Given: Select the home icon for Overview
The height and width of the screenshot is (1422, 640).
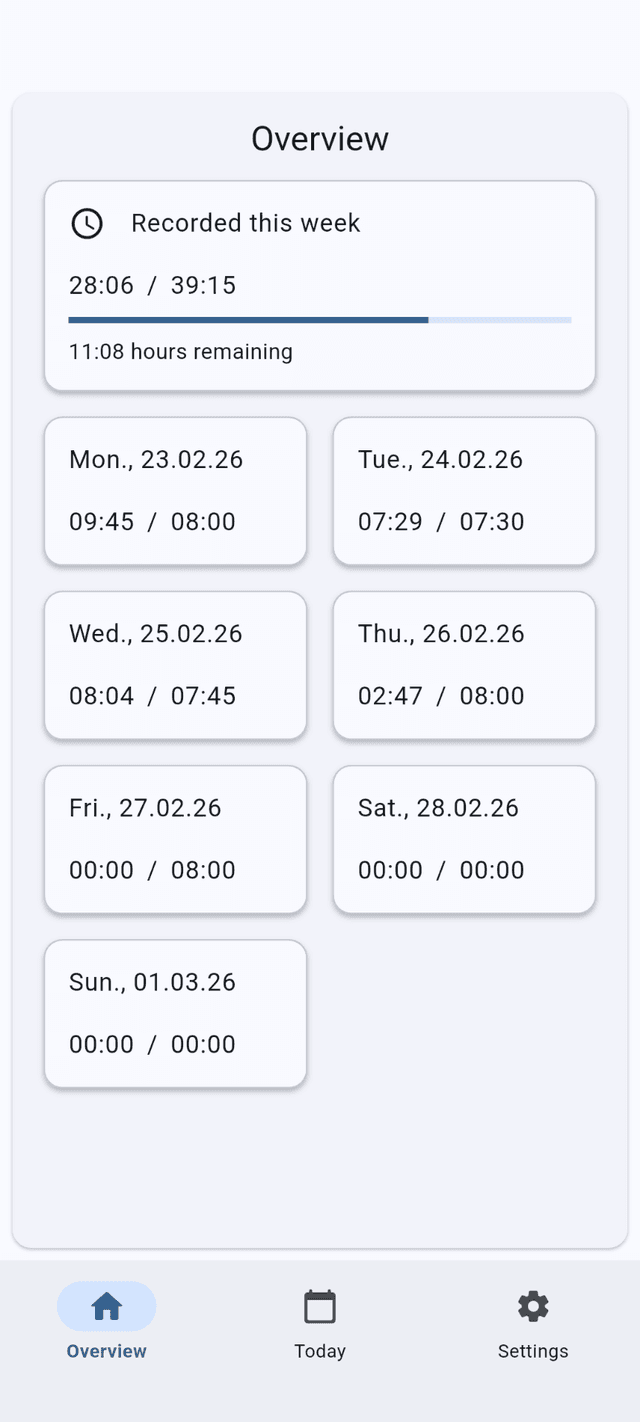Looking at the screenshot, I should 106,1305.
